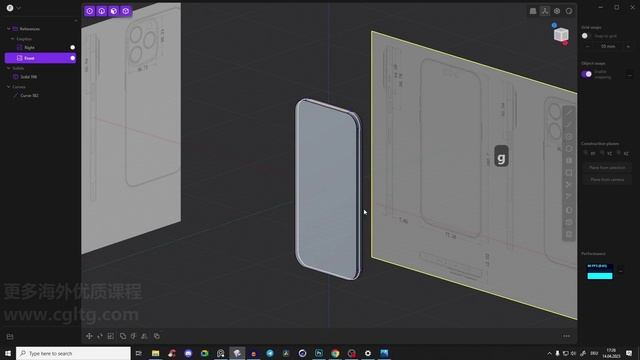This screenshot has width=640, height=360.
Task: Click the highlighted viewport mode icon top-right
Action: (545, 11)
